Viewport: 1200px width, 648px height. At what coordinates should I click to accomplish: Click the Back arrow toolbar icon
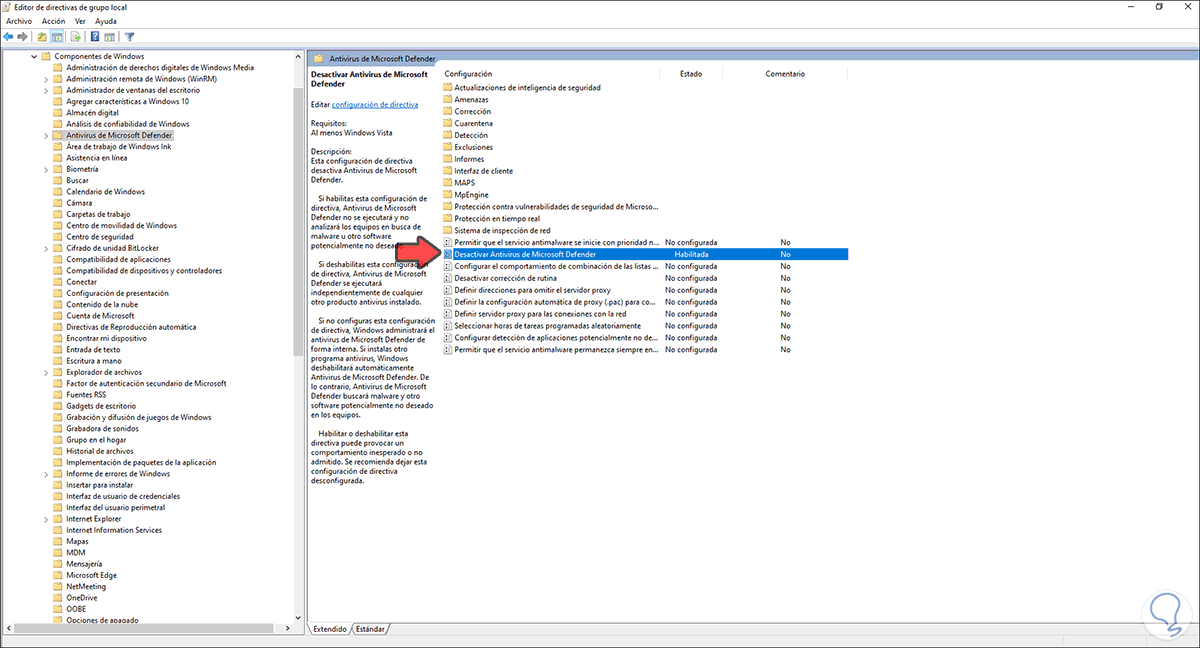click(x=8, y=37)
